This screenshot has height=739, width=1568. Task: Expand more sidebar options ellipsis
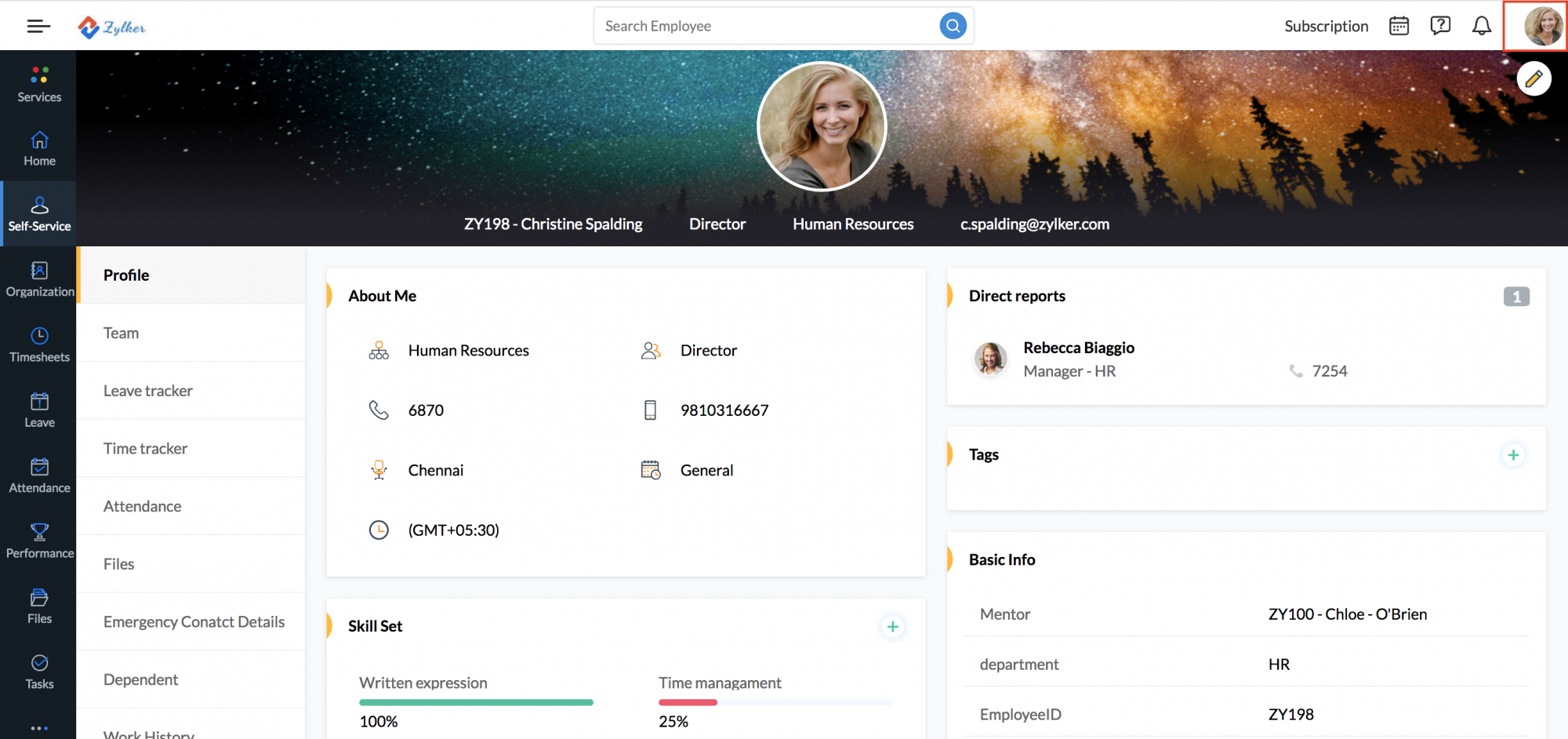tap(39, 728)
